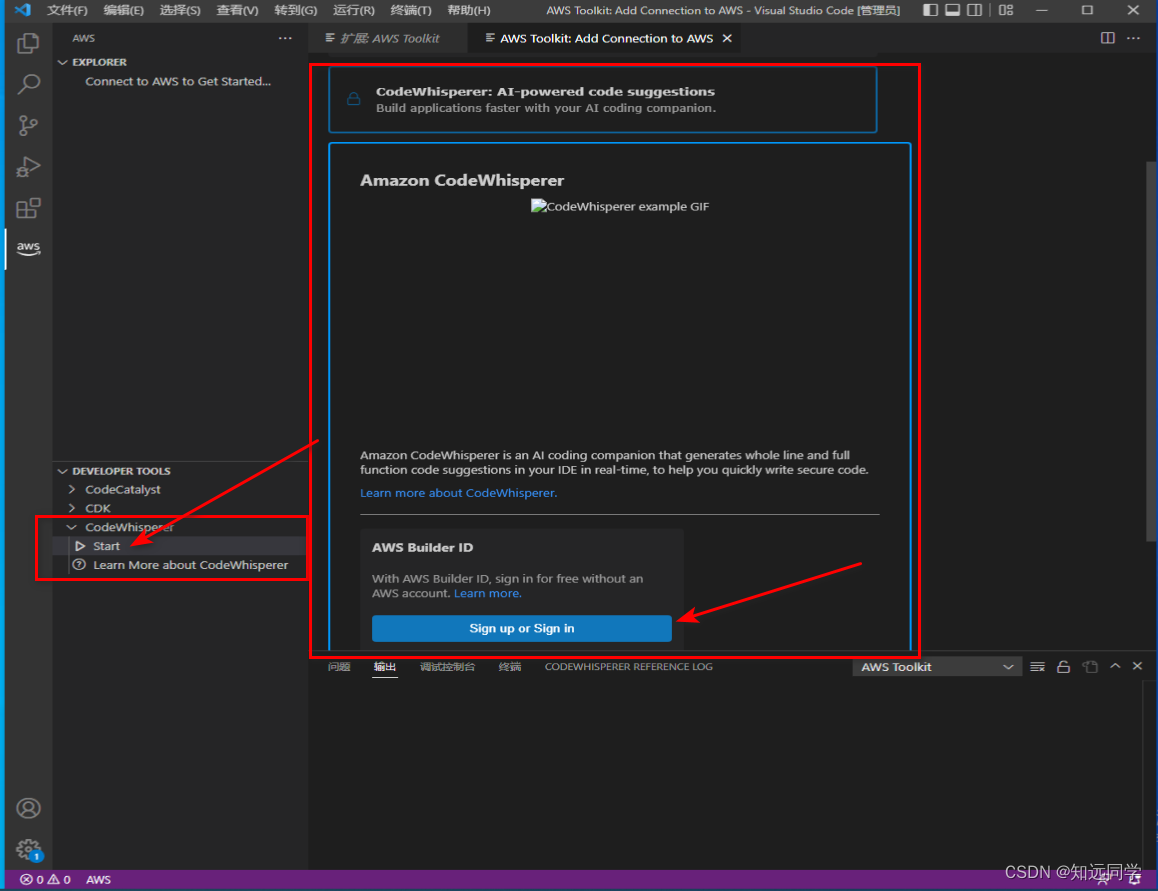This screenshot has width=1158, height=891.
Task: Click the errors and warnings status indicator
Action: (45, 879)
